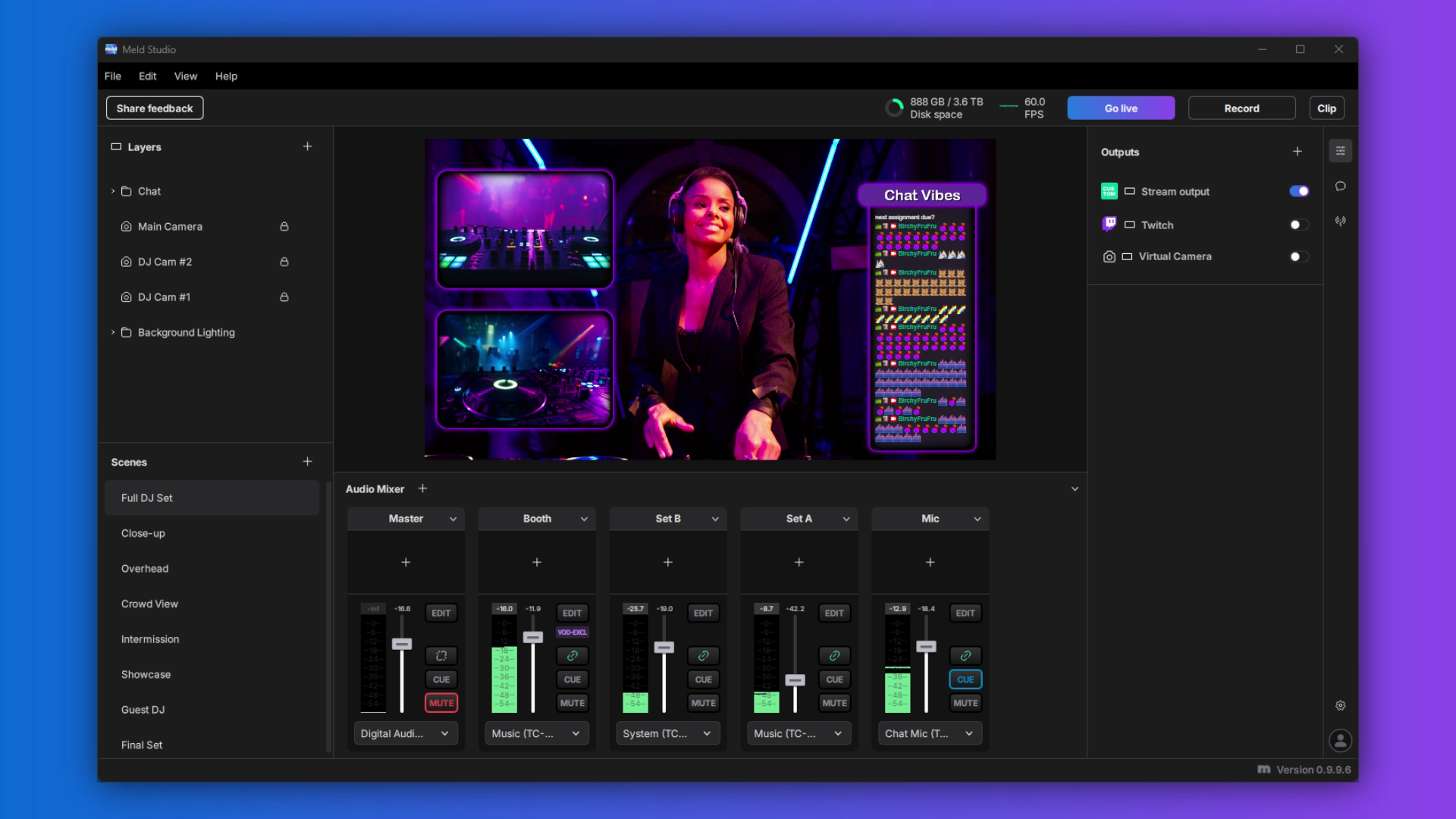
Task: Click the sync loop icon on Master channel
Action: coord(441,655)
